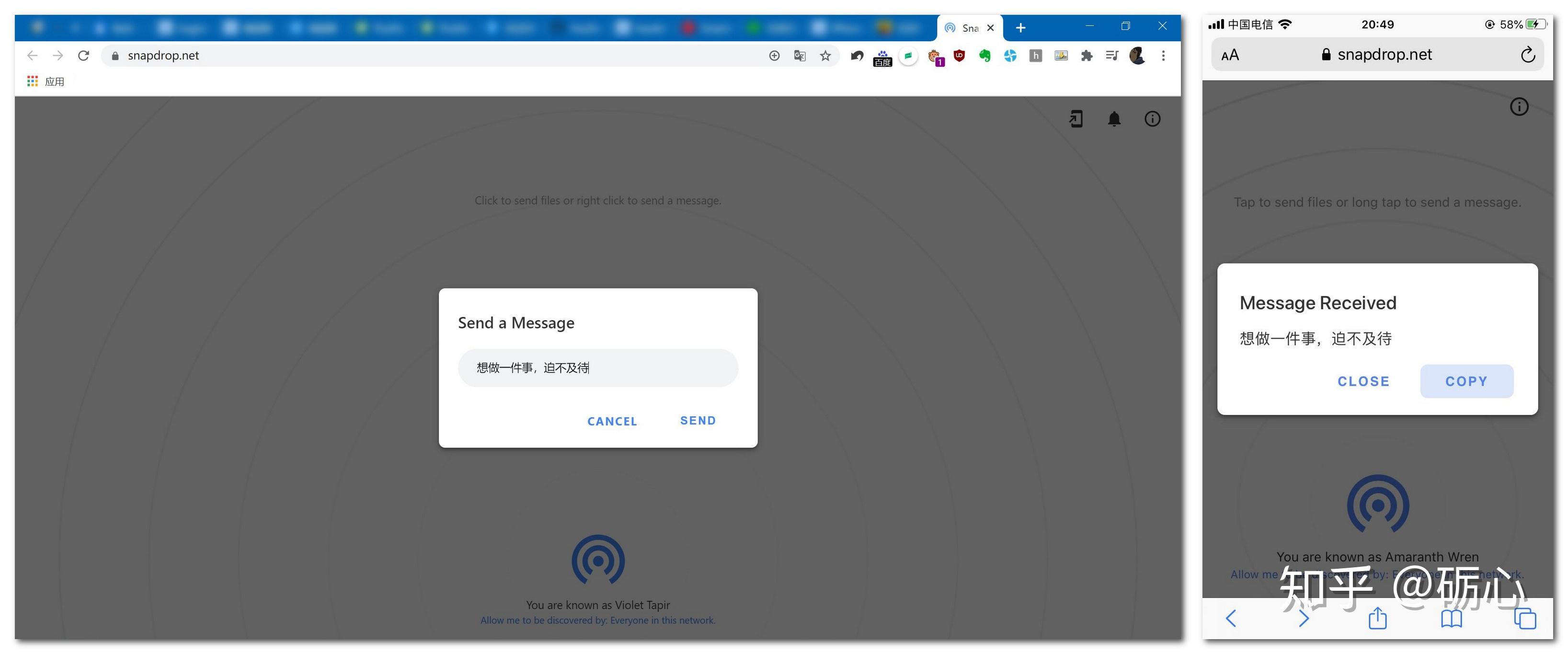Image resolution: width=1568 pixels, height=654 pixels.
Task: Send the message with SEND button
Action: pos(698,421)
